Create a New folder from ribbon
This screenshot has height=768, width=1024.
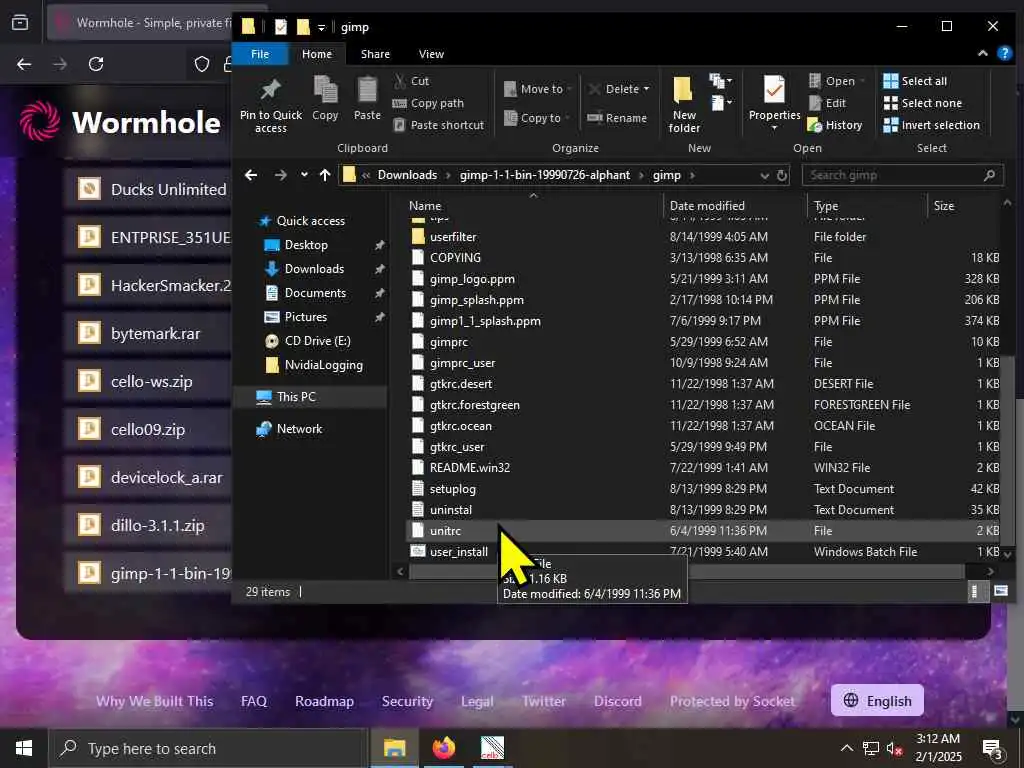pos(684,104)
